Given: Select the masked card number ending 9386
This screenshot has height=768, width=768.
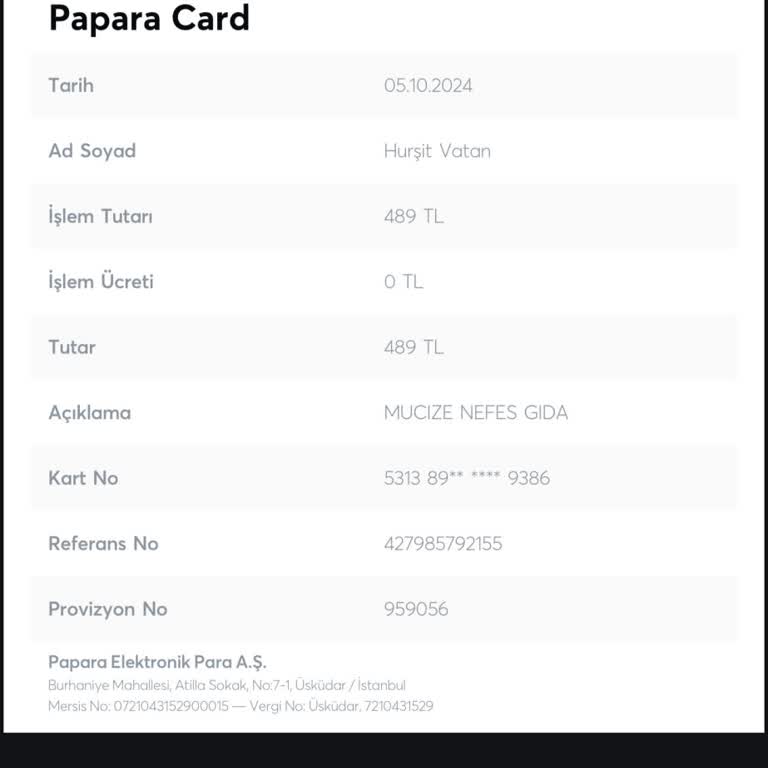Looking at the screenshot, I should click(x=467, y=478).
